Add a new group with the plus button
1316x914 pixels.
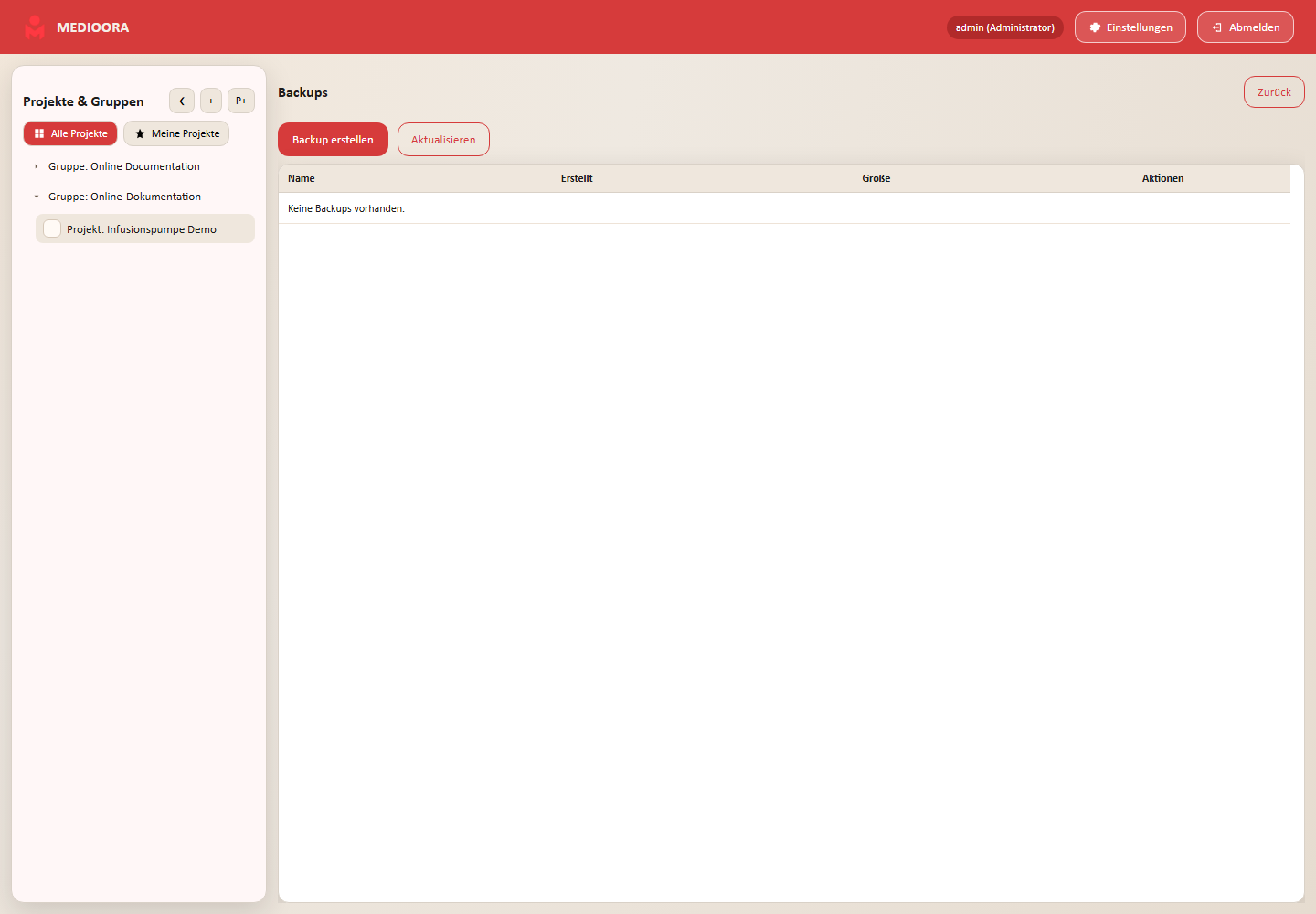point(211,101)
